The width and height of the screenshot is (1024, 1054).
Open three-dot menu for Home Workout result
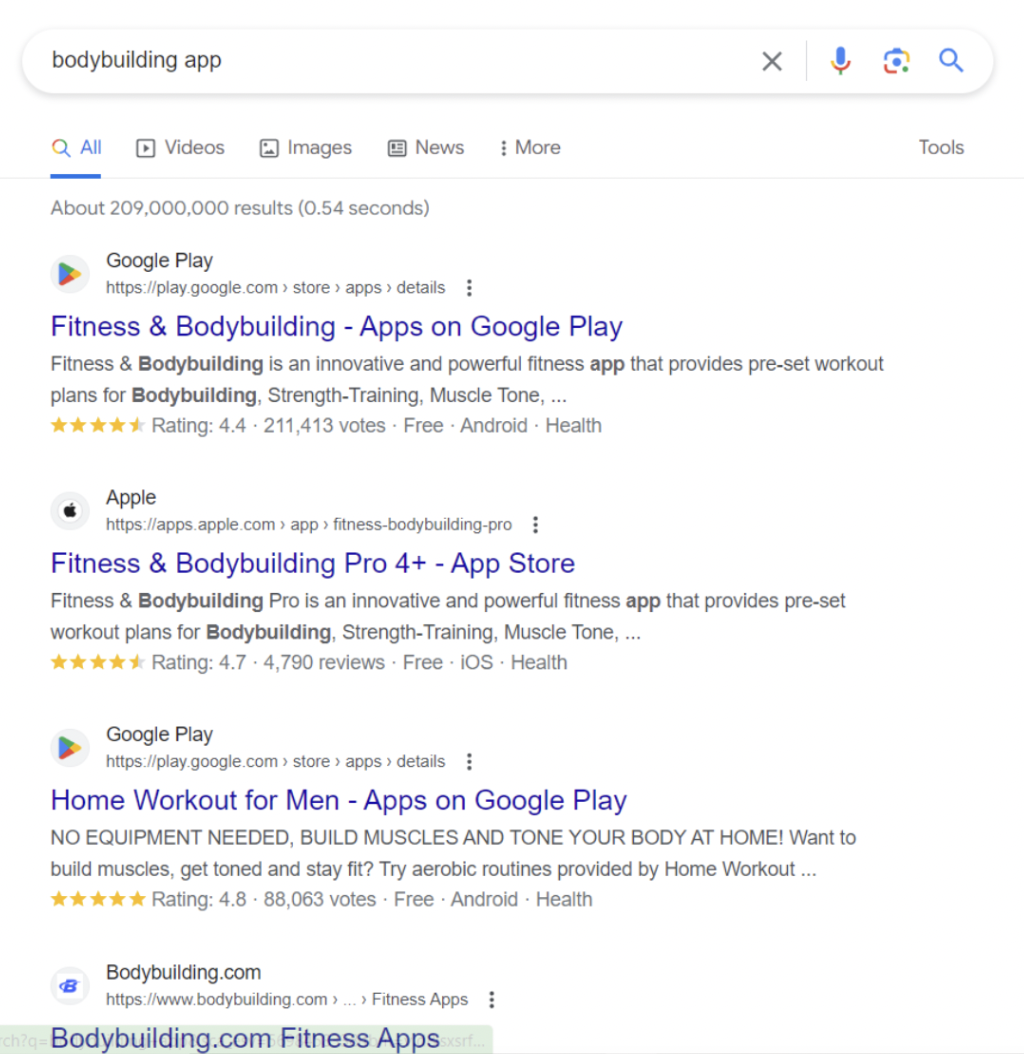469,762
